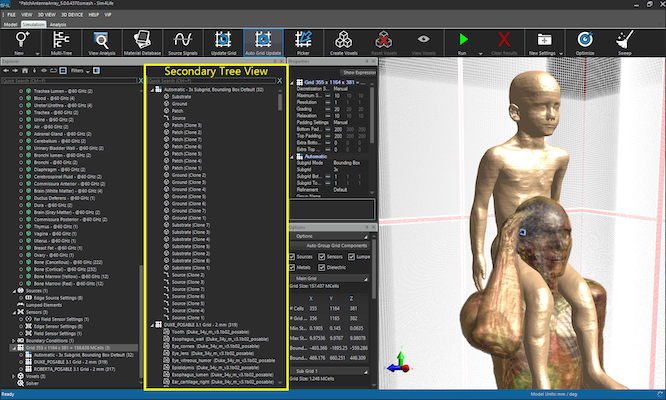Click the Update Grid icon

point(223,40)
